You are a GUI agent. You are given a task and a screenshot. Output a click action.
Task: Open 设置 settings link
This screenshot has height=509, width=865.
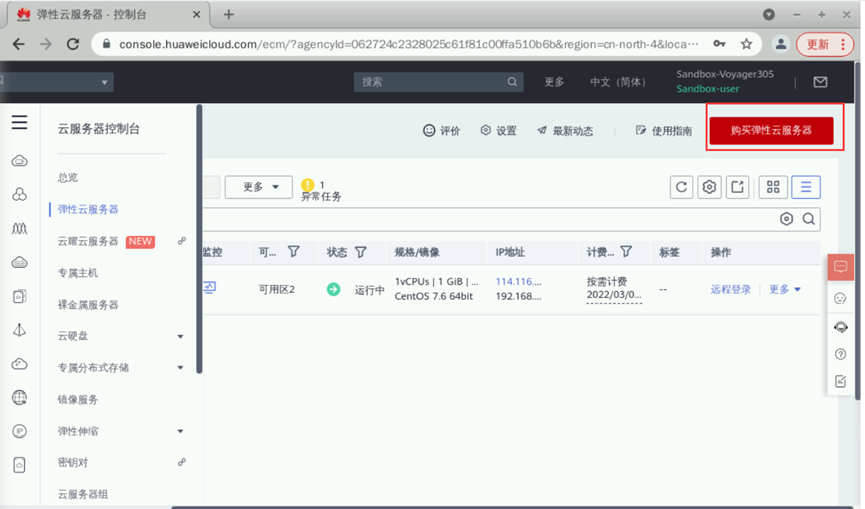tap(498, 131)
